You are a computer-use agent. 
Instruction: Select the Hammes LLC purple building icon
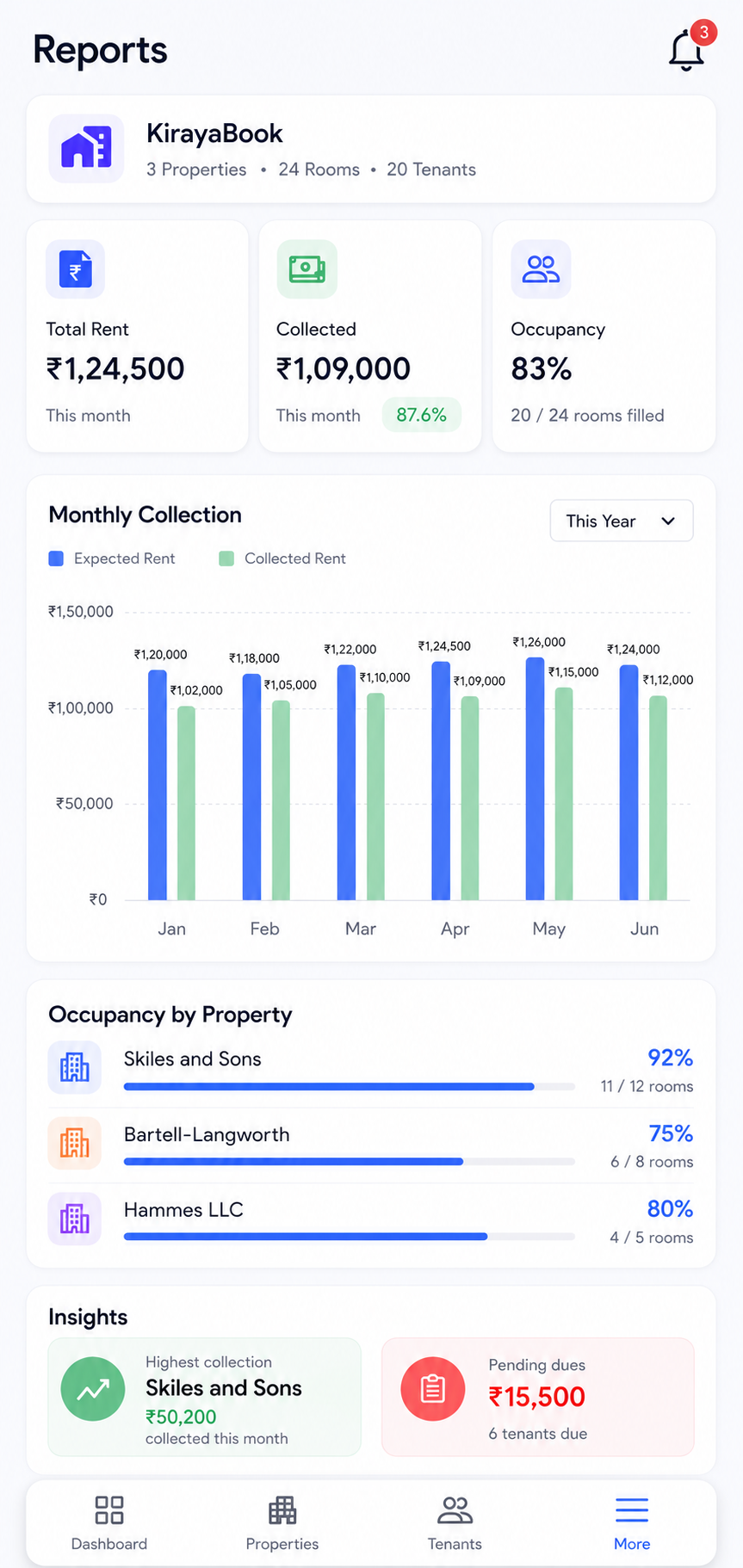[x=75, y=1219]
